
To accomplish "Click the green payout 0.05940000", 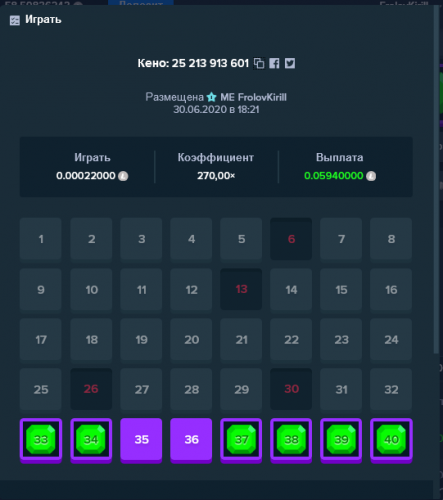I will point(334,176).
